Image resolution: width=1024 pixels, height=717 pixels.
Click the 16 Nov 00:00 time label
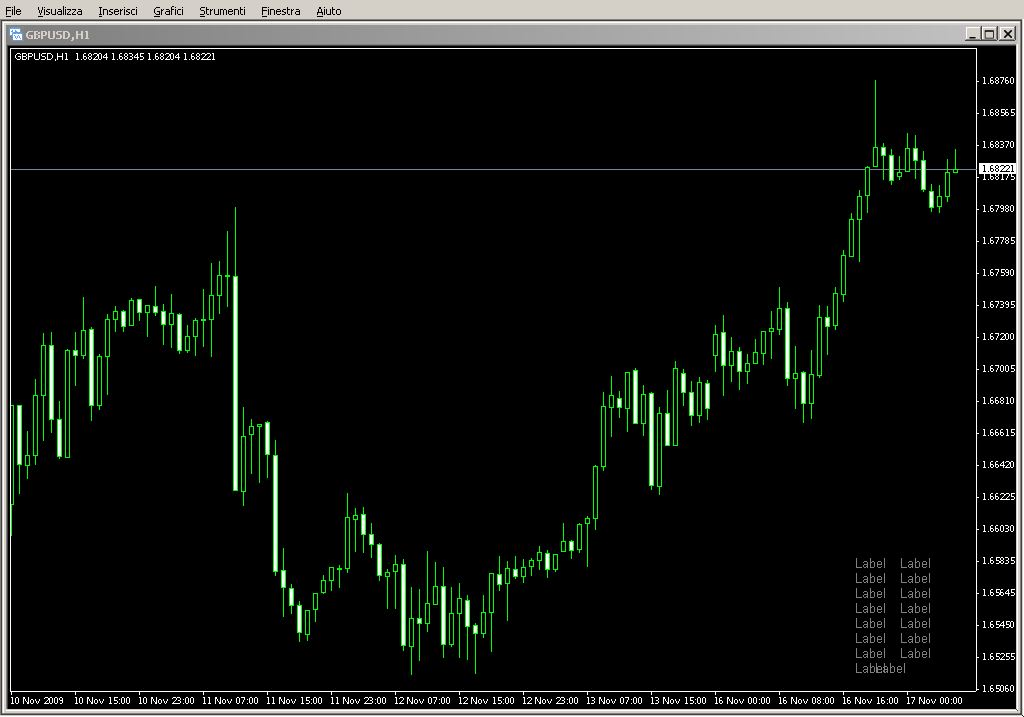point(742,701)
